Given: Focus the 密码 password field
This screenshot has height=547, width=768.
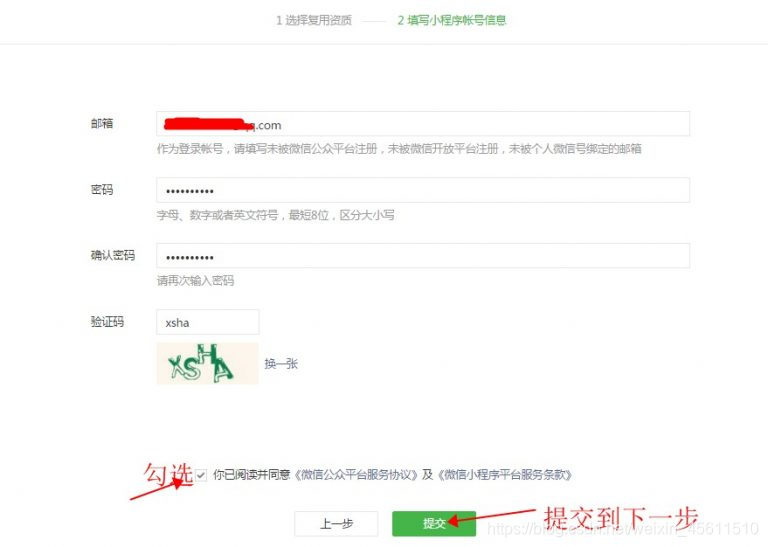Looking at the screenshot, I should (423, 190).
